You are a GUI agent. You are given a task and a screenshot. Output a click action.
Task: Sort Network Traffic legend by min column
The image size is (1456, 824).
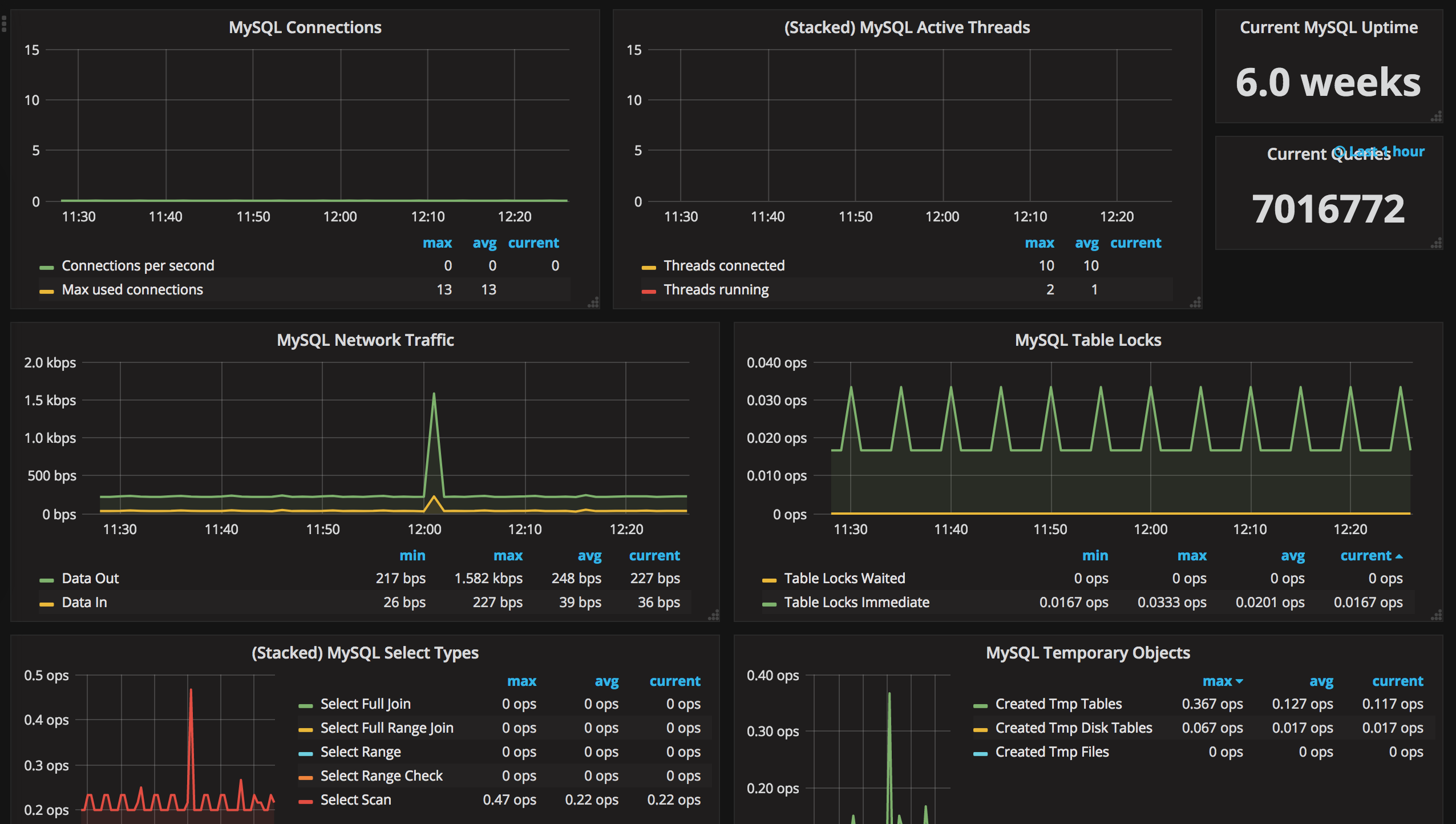point(412,556)
